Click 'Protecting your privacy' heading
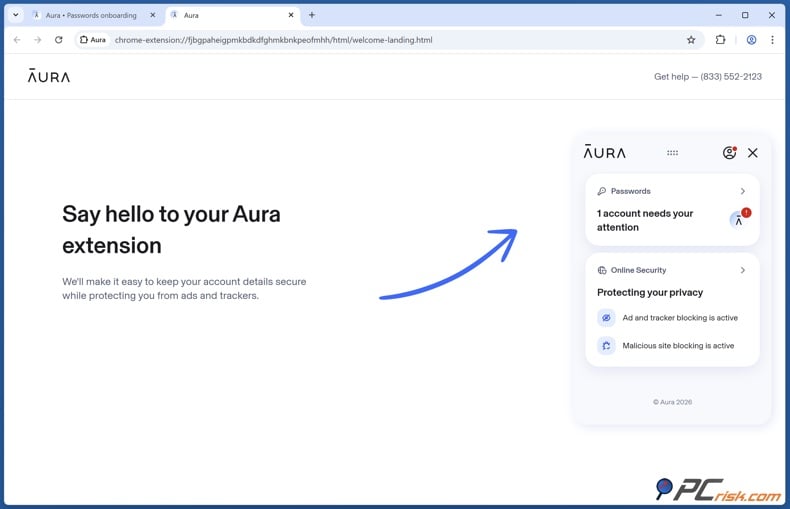The width and height of the screenshot is (790, 509). coord(650,292)
